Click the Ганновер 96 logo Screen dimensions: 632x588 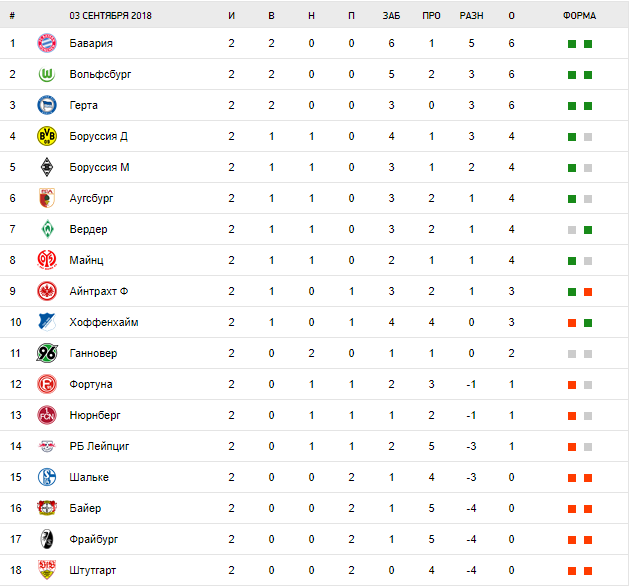coord(46,353)
